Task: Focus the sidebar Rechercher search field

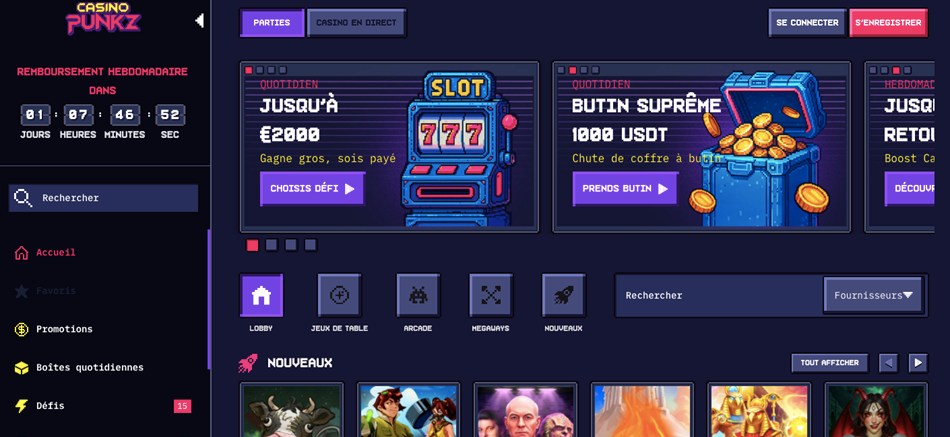Action: (103, 198)
